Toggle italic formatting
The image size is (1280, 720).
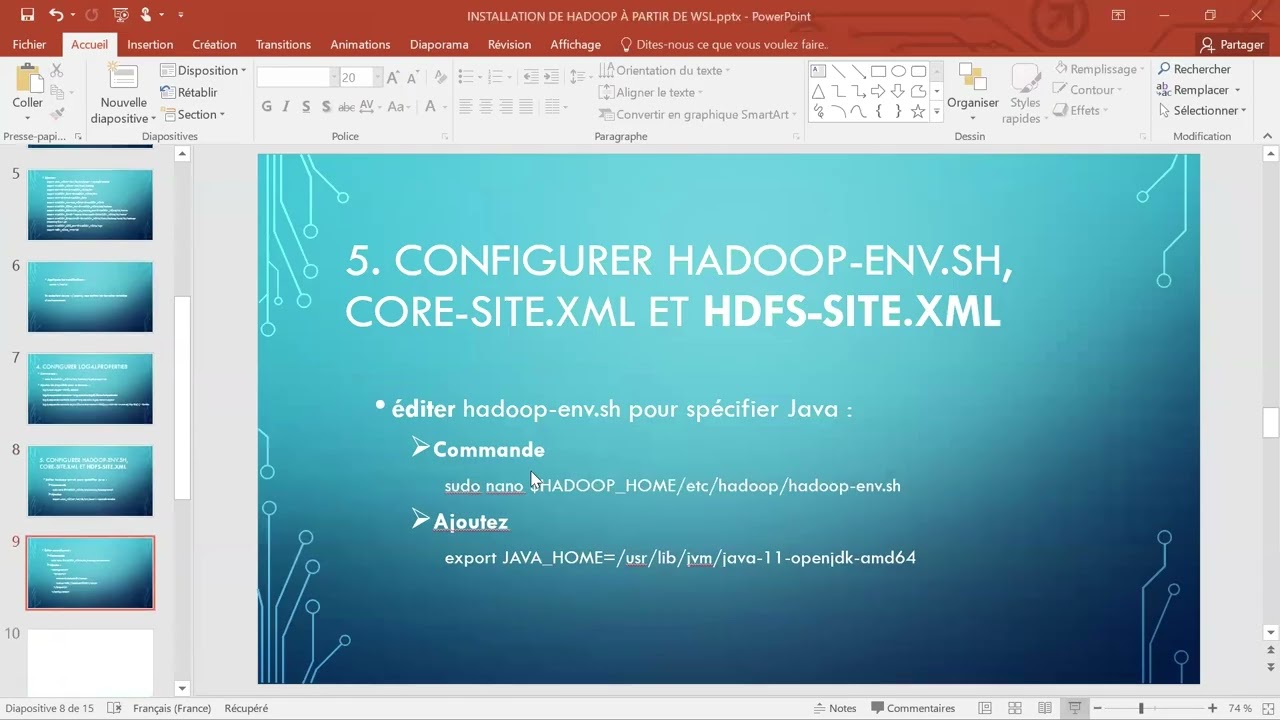(x=286, y=107)
